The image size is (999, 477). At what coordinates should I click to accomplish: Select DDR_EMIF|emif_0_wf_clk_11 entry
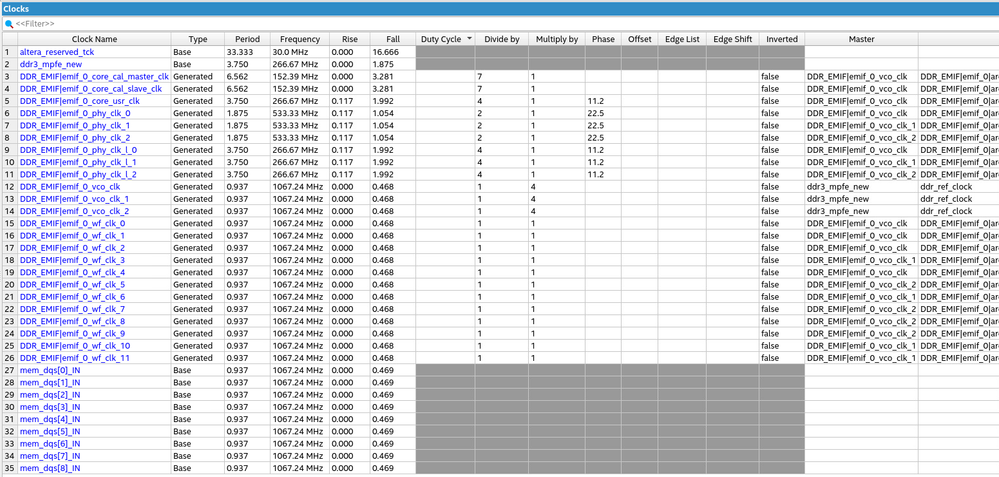(x=75, y=358)
